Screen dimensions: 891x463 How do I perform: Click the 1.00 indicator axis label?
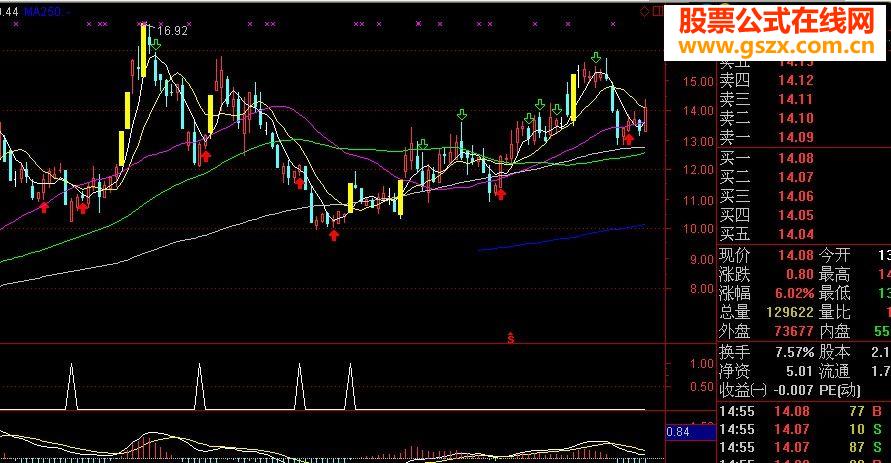(702, 364)
